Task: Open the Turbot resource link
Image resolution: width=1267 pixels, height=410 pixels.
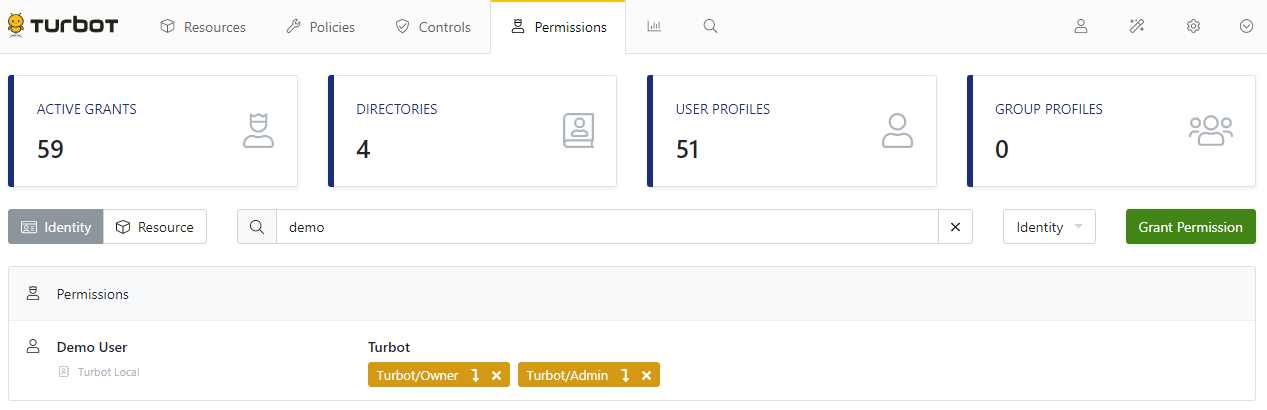Action: pyautogui.click(x=389, y=347)
